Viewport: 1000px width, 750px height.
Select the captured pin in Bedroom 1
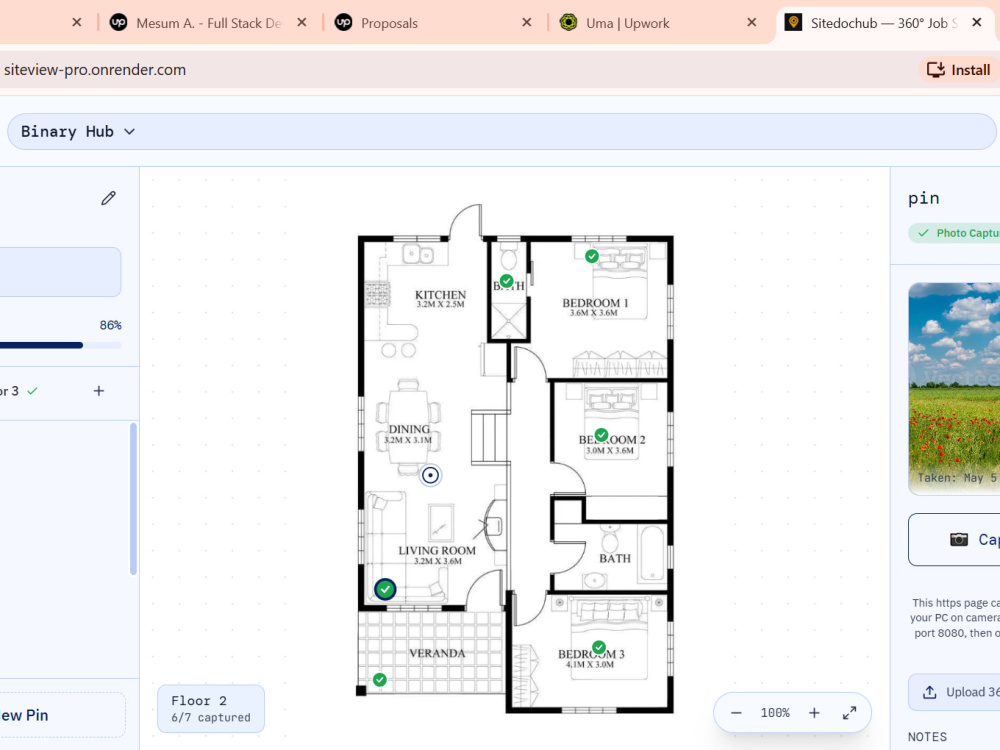(592, 256)
